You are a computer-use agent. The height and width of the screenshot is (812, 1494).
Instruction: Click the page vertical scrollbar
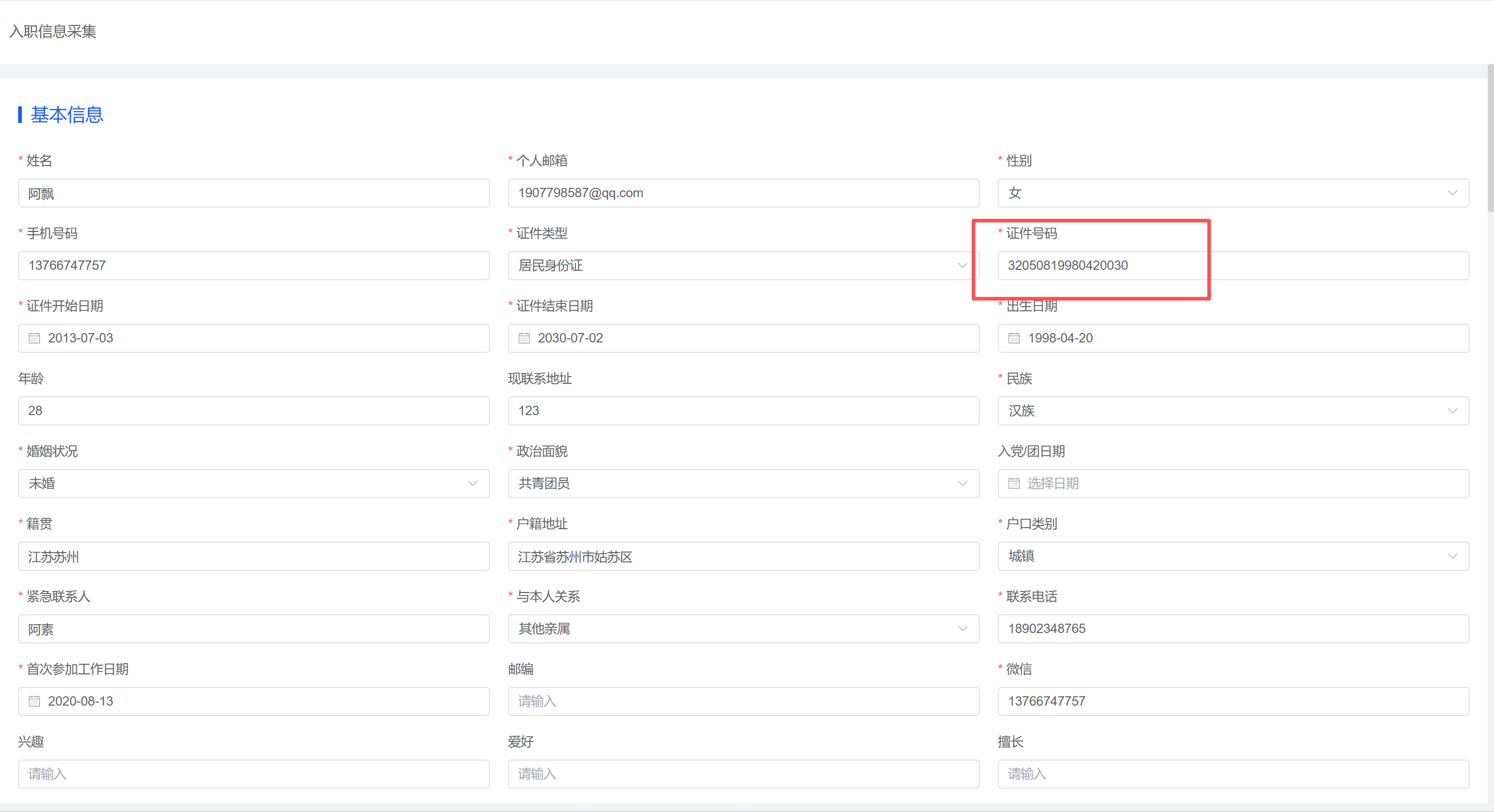(x=1490, y=139)
